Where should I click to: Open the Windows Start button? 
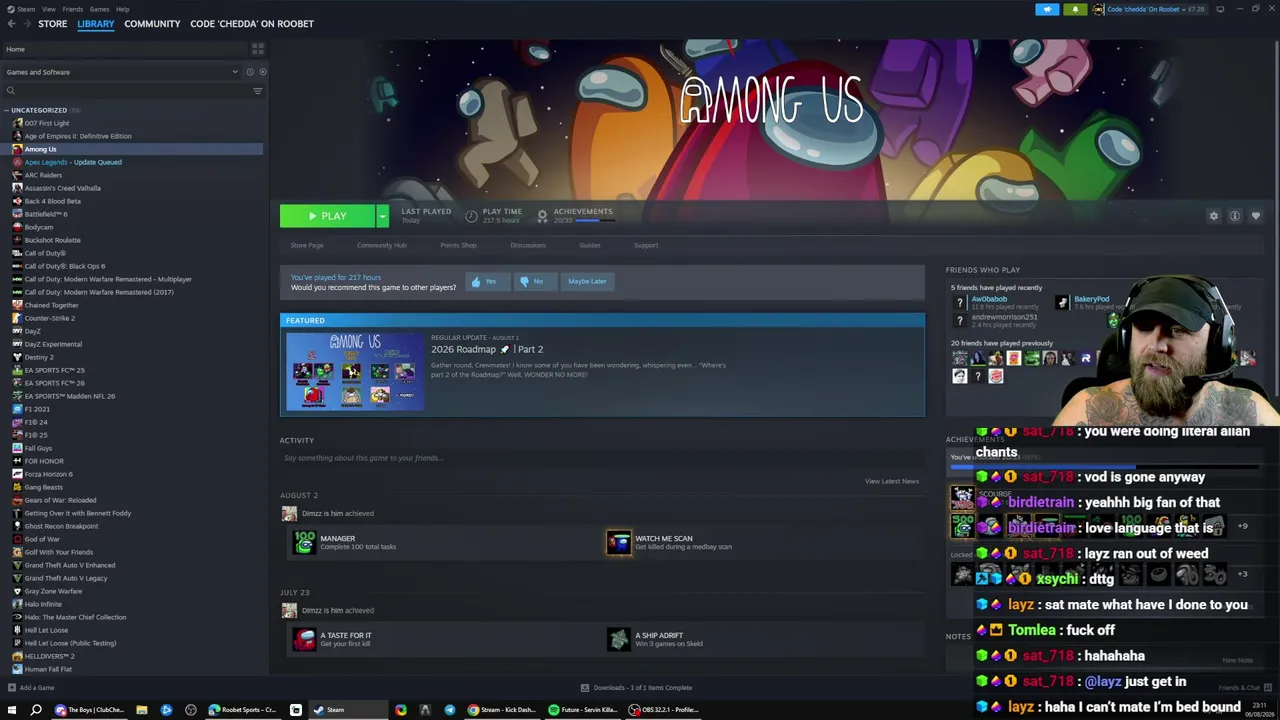point(11,710)
